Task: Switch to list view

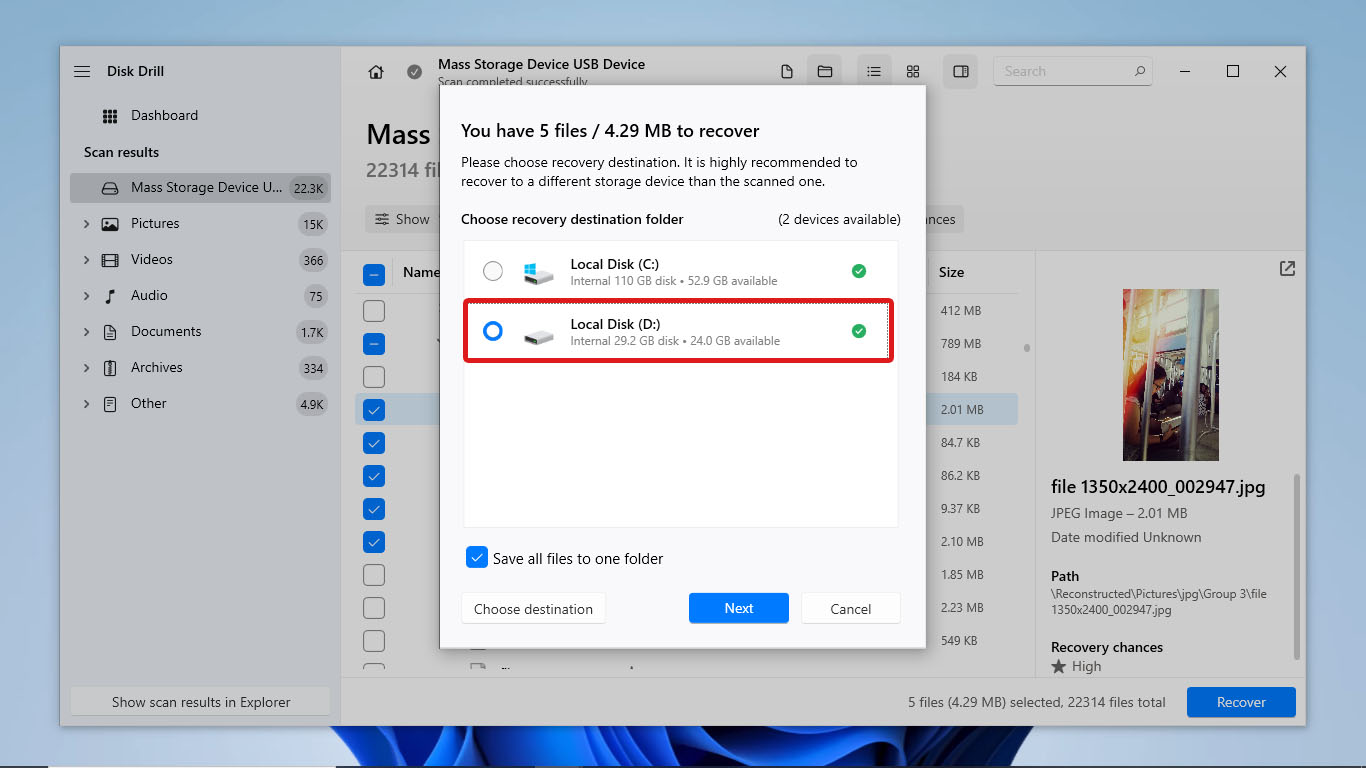Action: click(874, 71)
